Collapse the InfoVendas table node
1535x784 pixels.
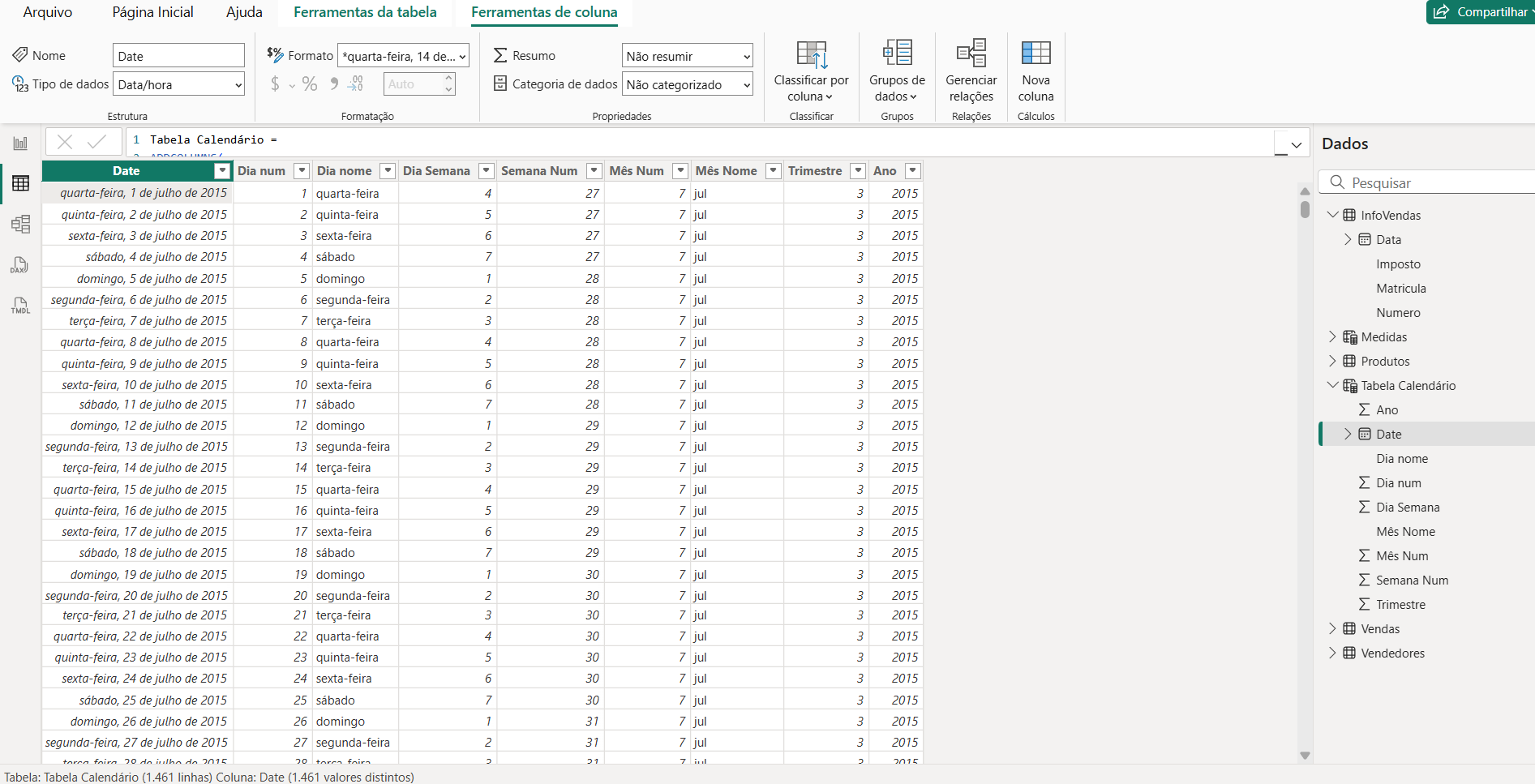(1332, 215)
